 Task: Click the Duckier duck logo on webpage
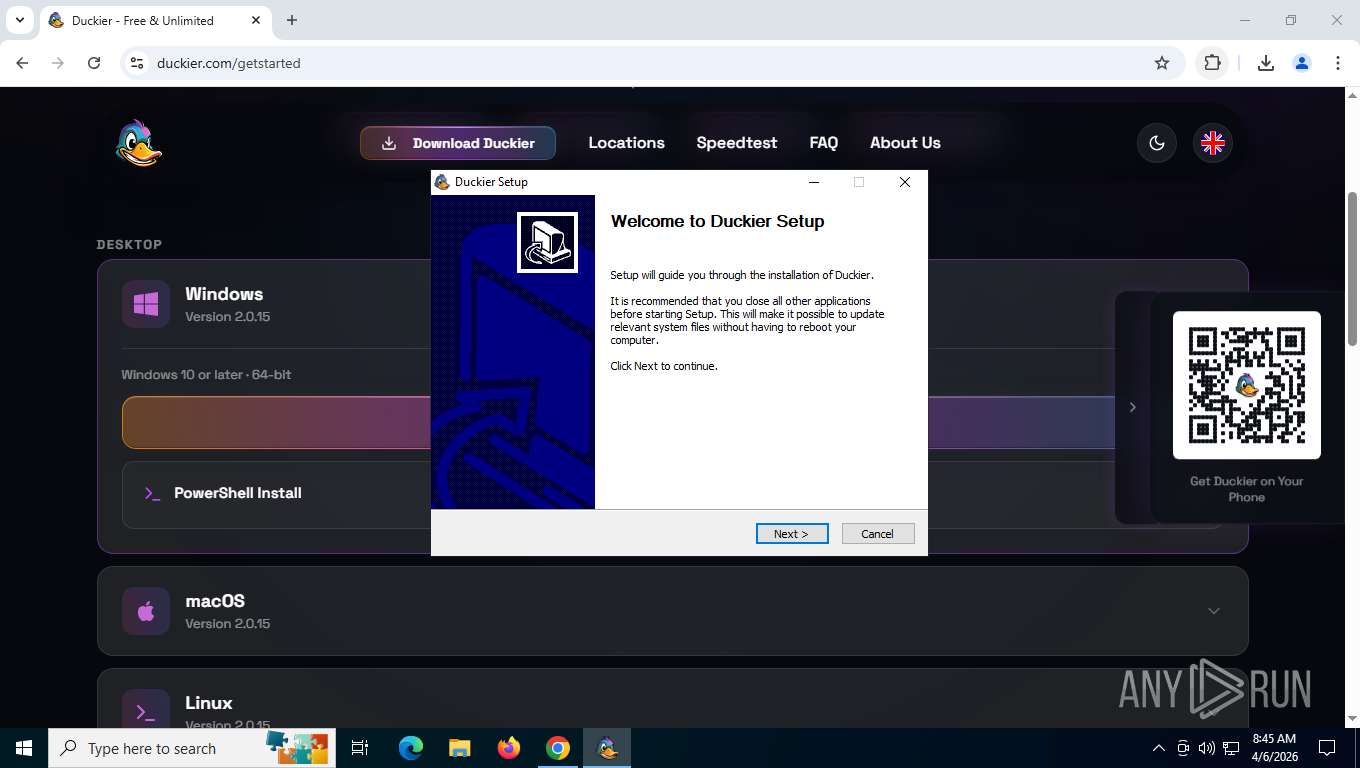139,143
